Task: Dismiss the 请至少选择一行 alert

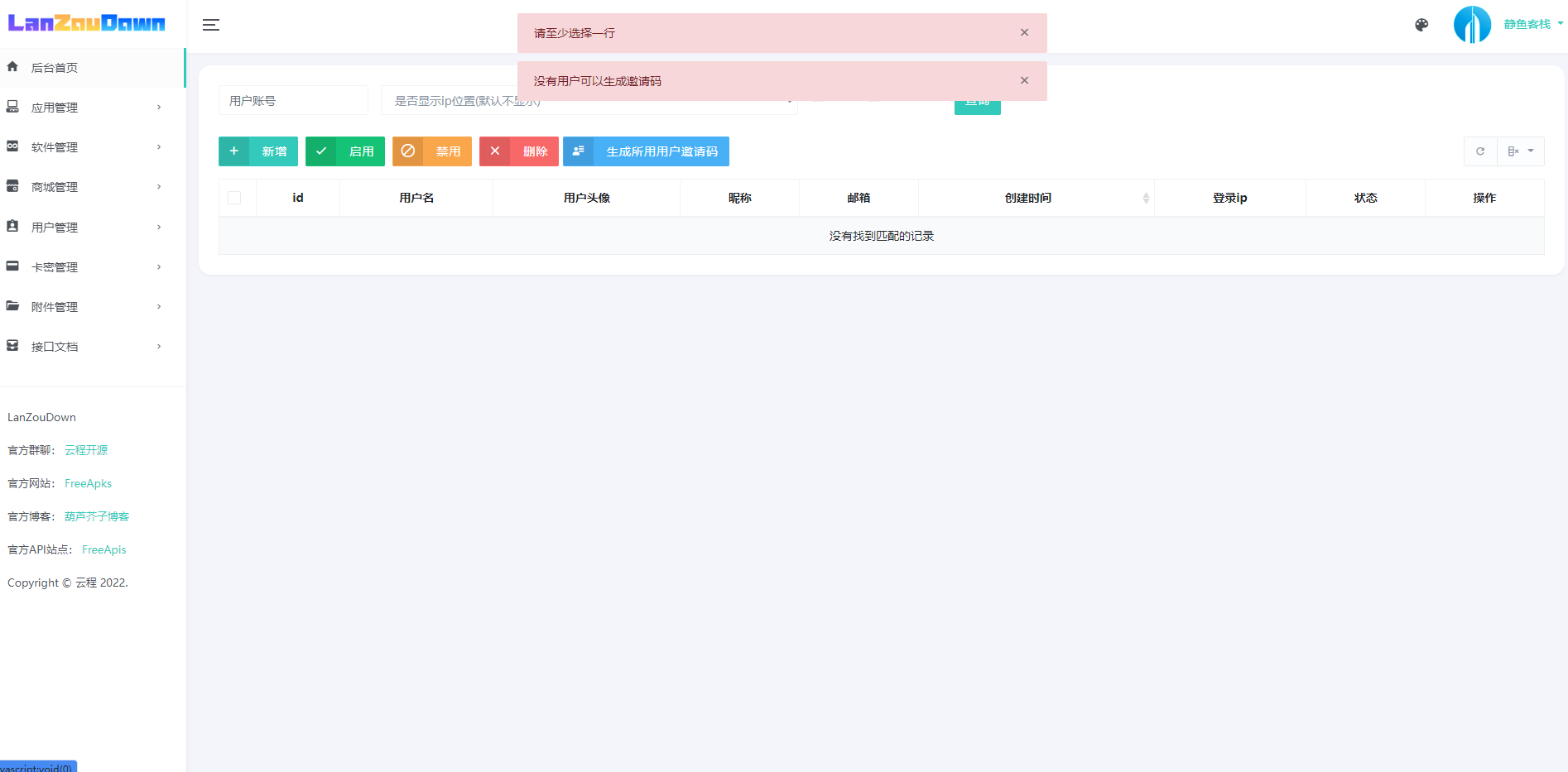Action: point(1024,32)
